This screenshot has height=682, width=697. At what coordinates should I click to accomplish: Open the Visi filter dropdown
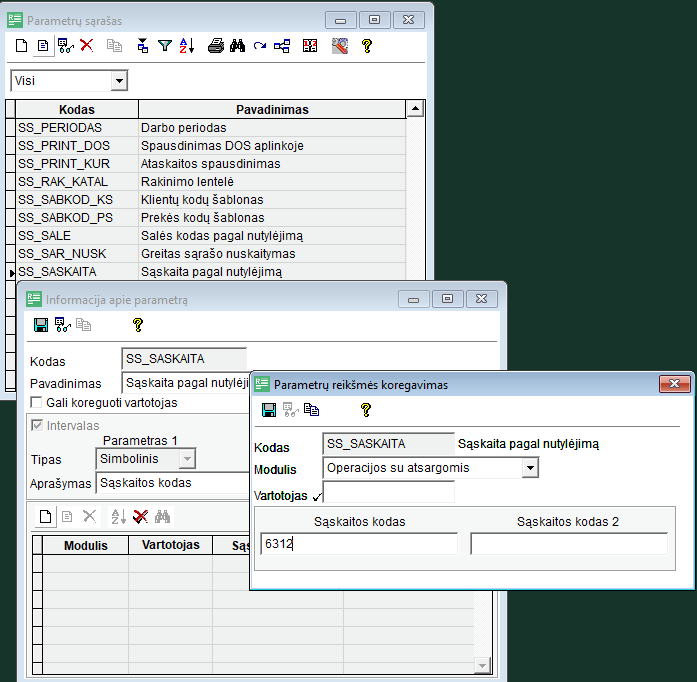pyautogui.click(x=119, y=81)
